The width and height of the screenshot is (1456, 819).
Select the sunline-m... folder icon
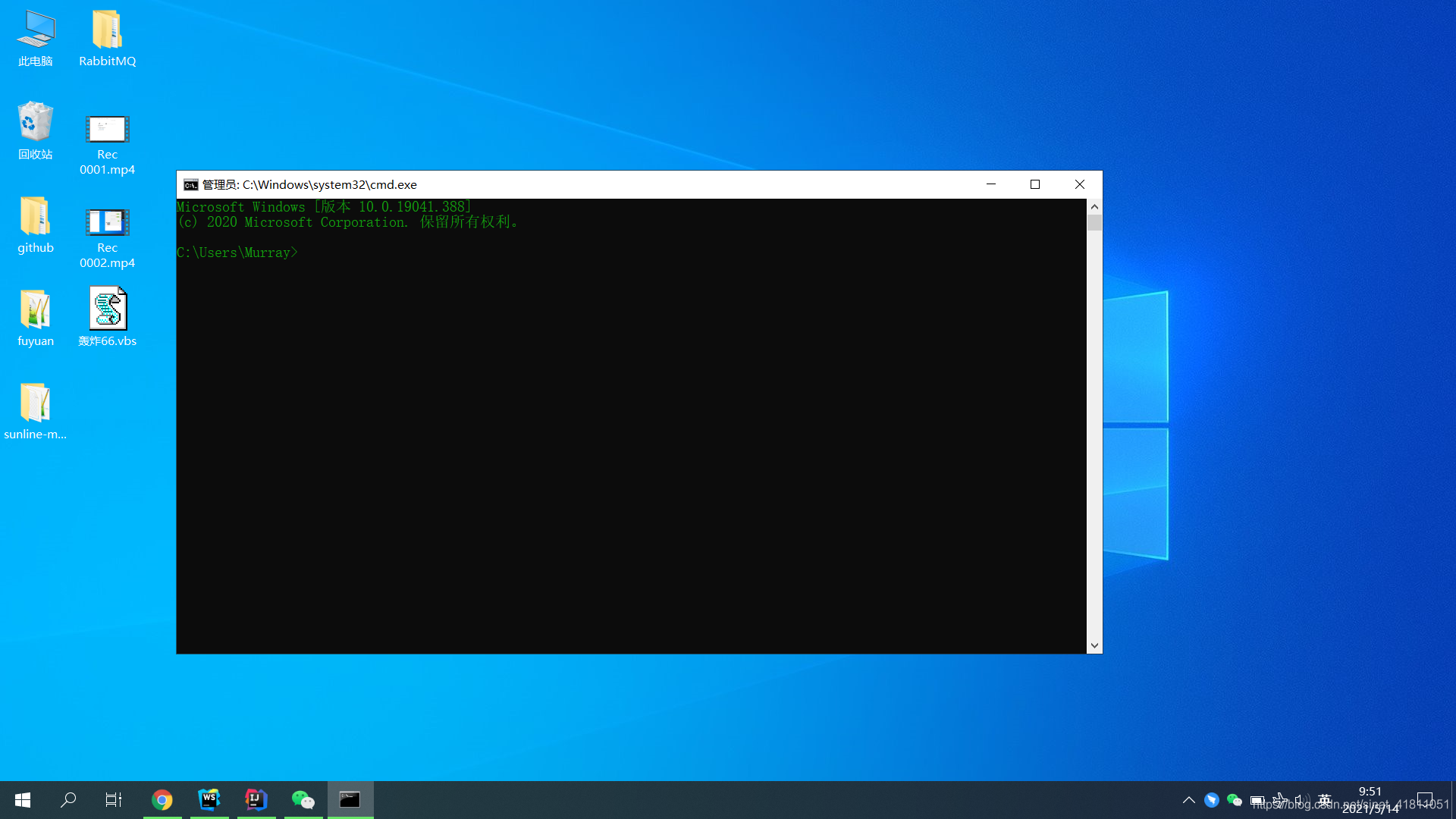pyautogui.click(x=35, y=403)
